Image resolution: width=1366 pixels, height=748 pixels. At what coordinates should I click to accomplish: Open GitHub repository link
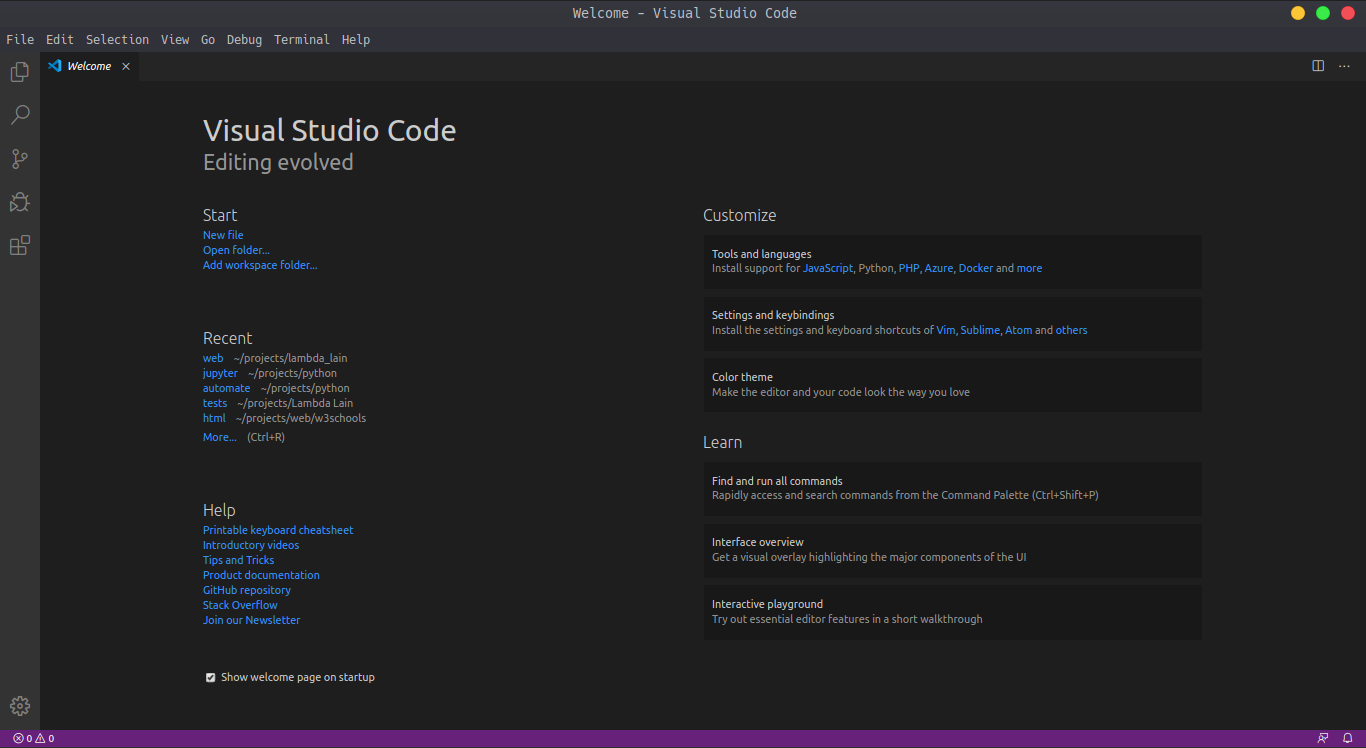(x=247, y=590)
